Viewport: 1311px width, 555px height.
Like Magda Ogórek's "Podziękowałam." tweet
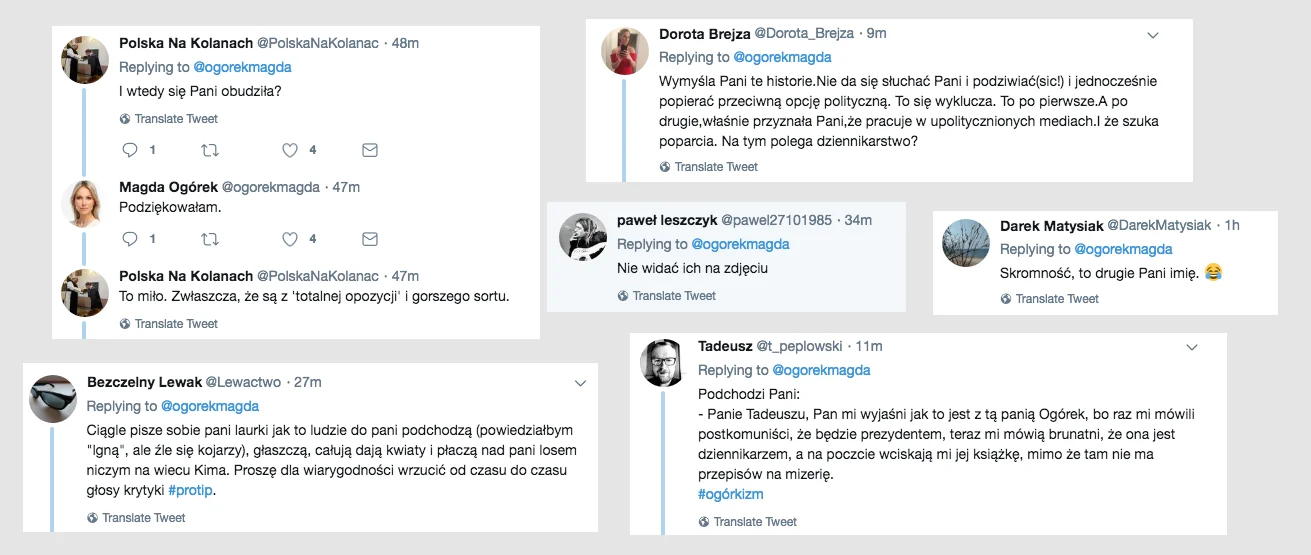pos(289,239)
